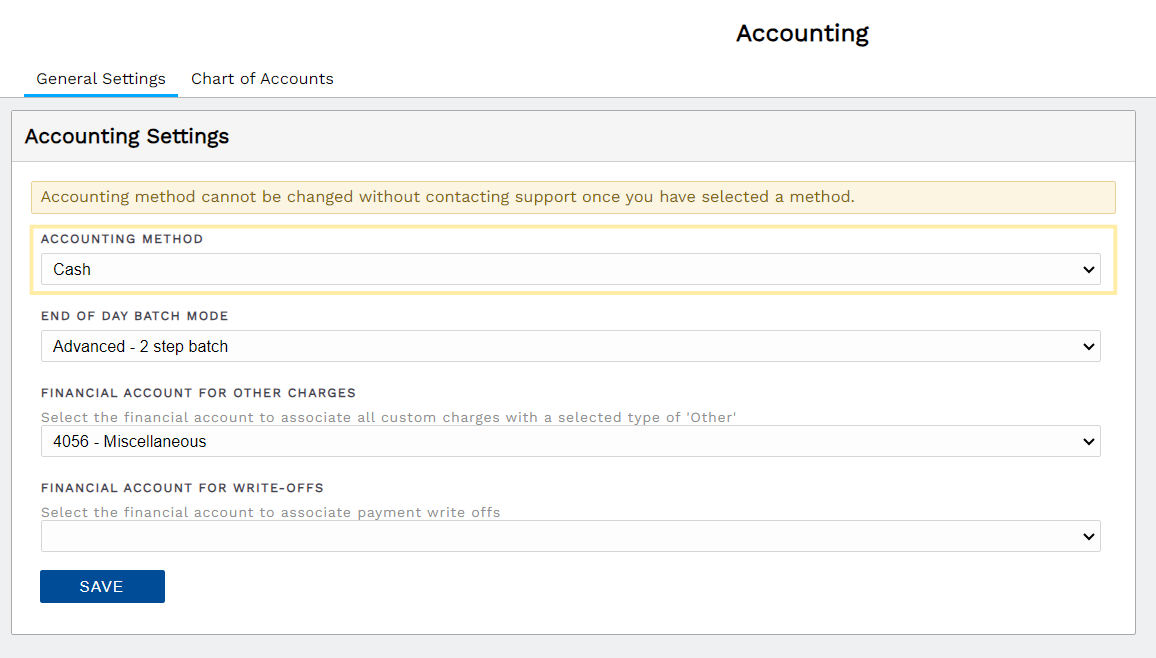
Task: Open the '4056 - Miscellaneous' account dropdown
Action: click(570, 441)
